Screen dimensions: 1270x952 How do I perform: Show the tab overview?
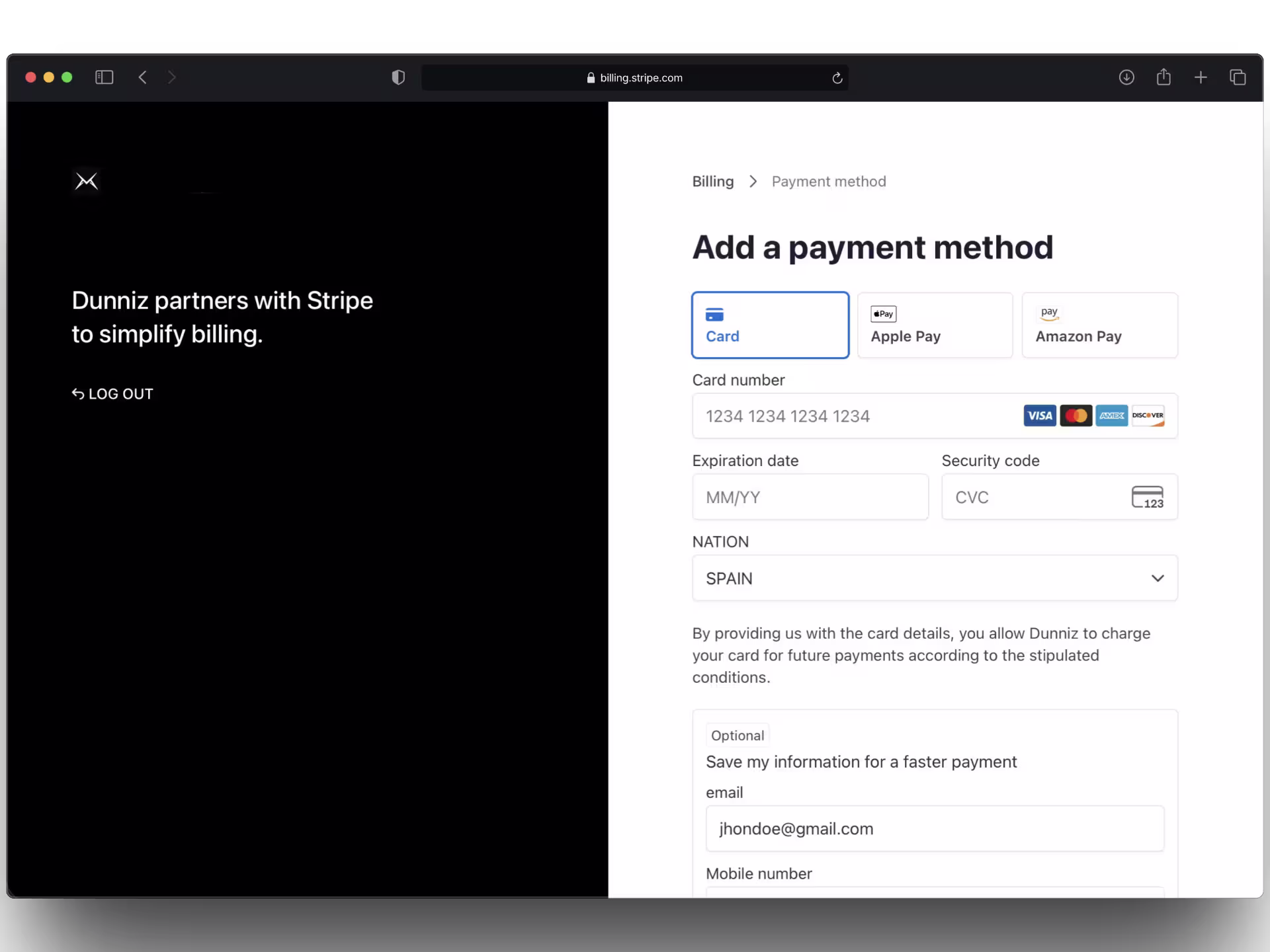coord(1238,77)
